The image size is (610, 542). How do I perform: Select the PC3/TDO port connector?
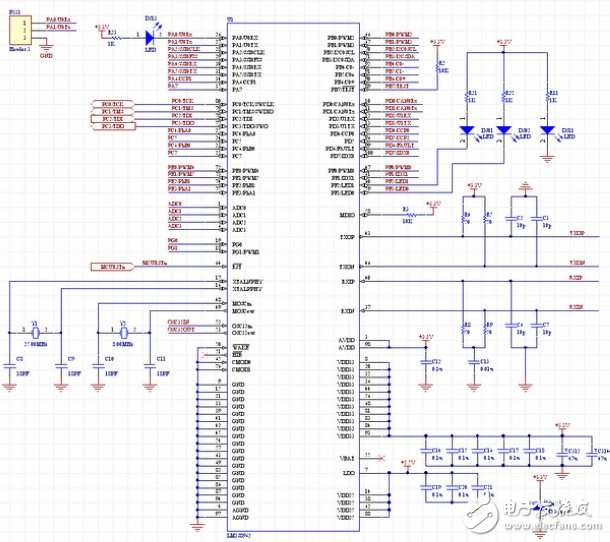(x=110, y=127)
